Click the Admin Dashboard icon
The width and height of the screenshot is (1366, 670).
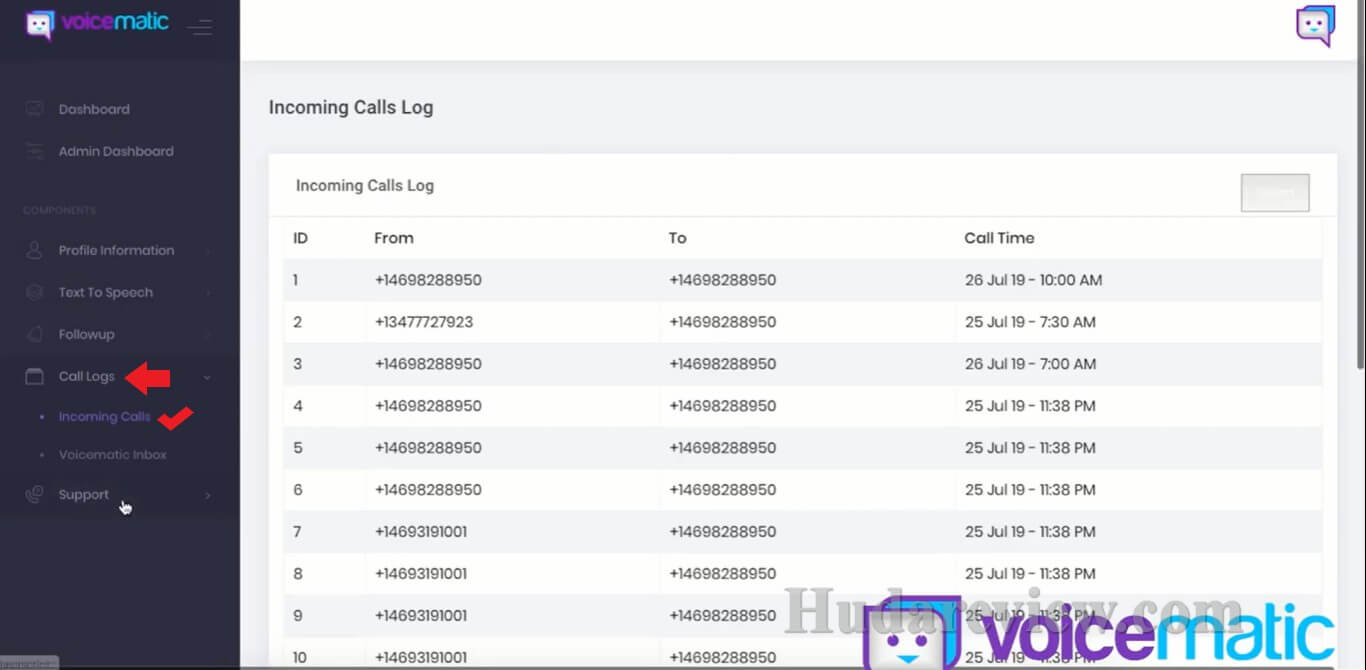[x=35, y=151]
